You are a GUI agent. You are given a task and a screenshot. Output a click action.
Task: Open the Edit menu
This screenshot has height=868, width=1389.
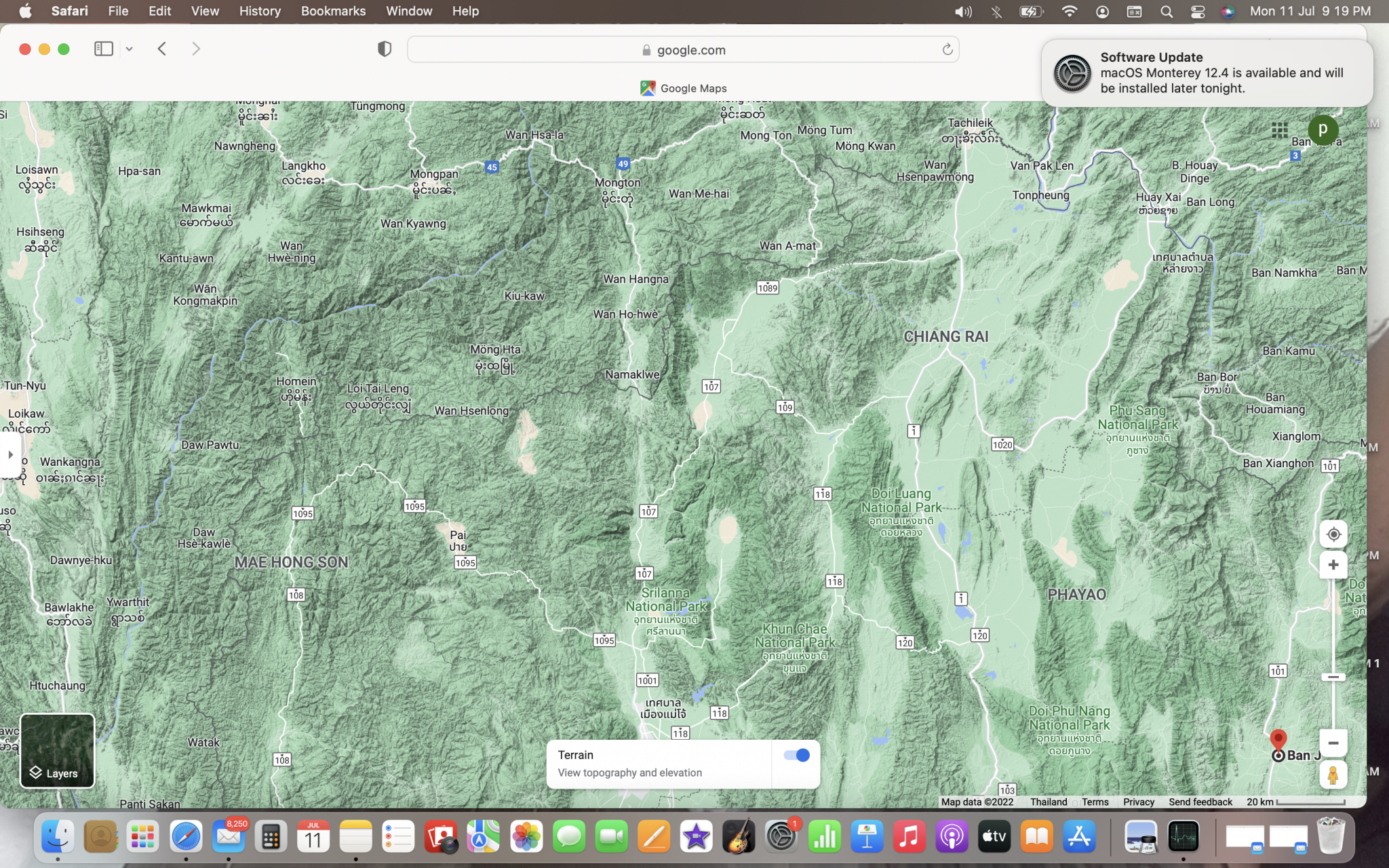click(x=159, y=11)
